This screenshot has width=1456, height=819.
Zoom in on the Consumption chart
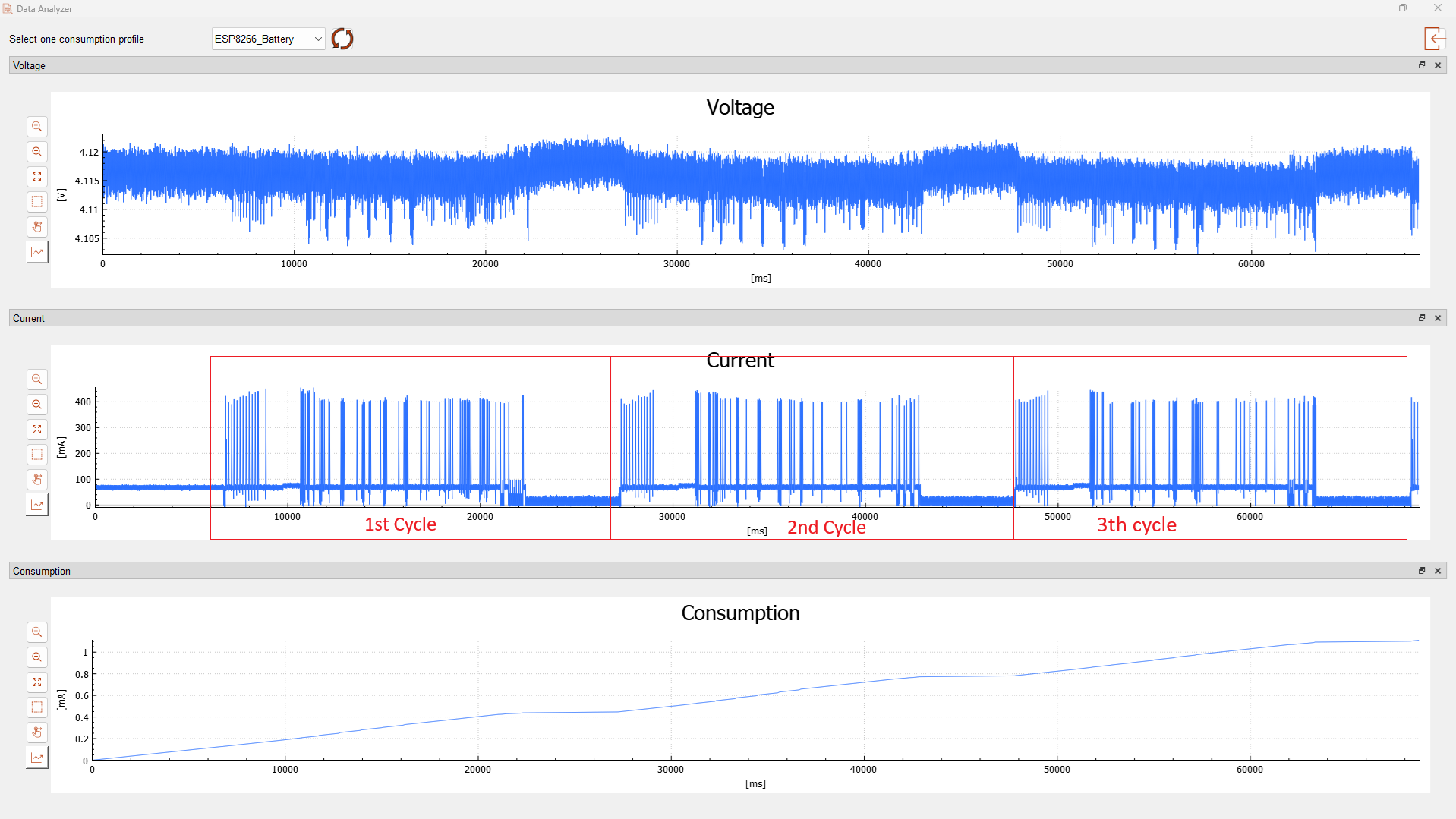[x=36, y=632]
